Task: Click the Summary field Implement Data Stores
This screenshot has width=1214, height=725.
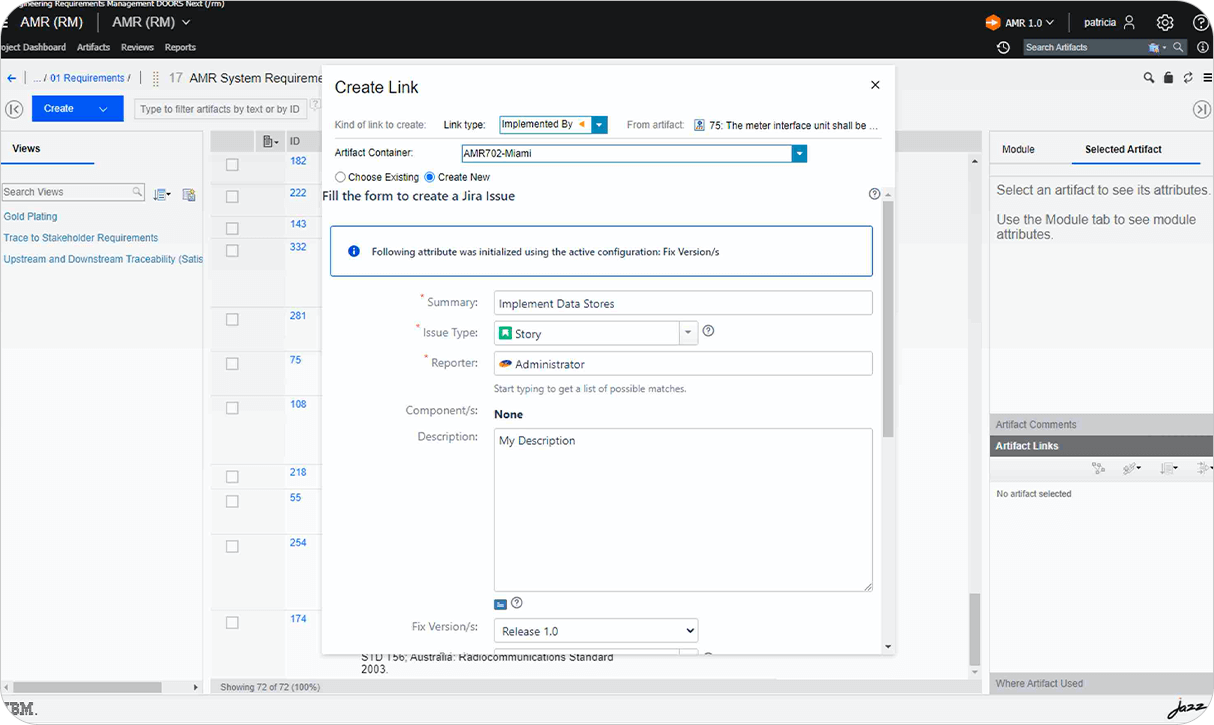Action: point(683,303)
